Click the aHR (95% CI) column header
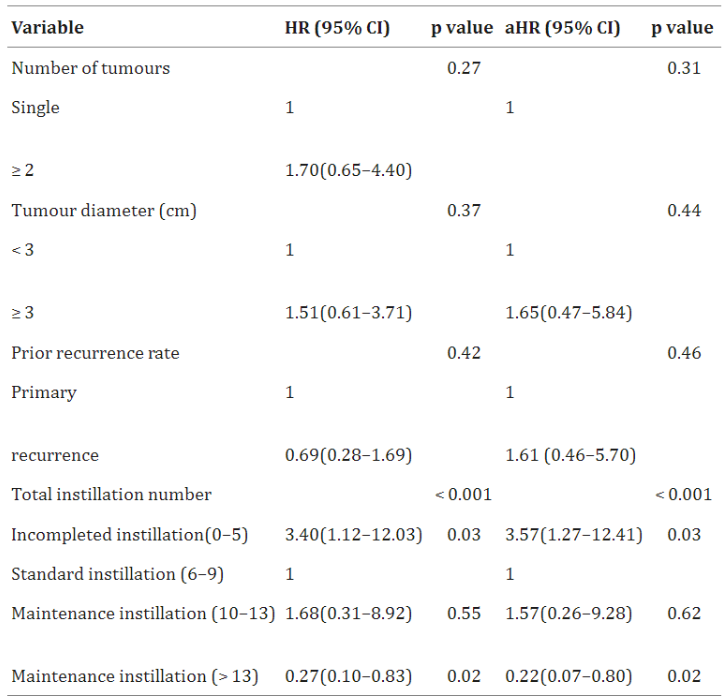 (563, 28)
